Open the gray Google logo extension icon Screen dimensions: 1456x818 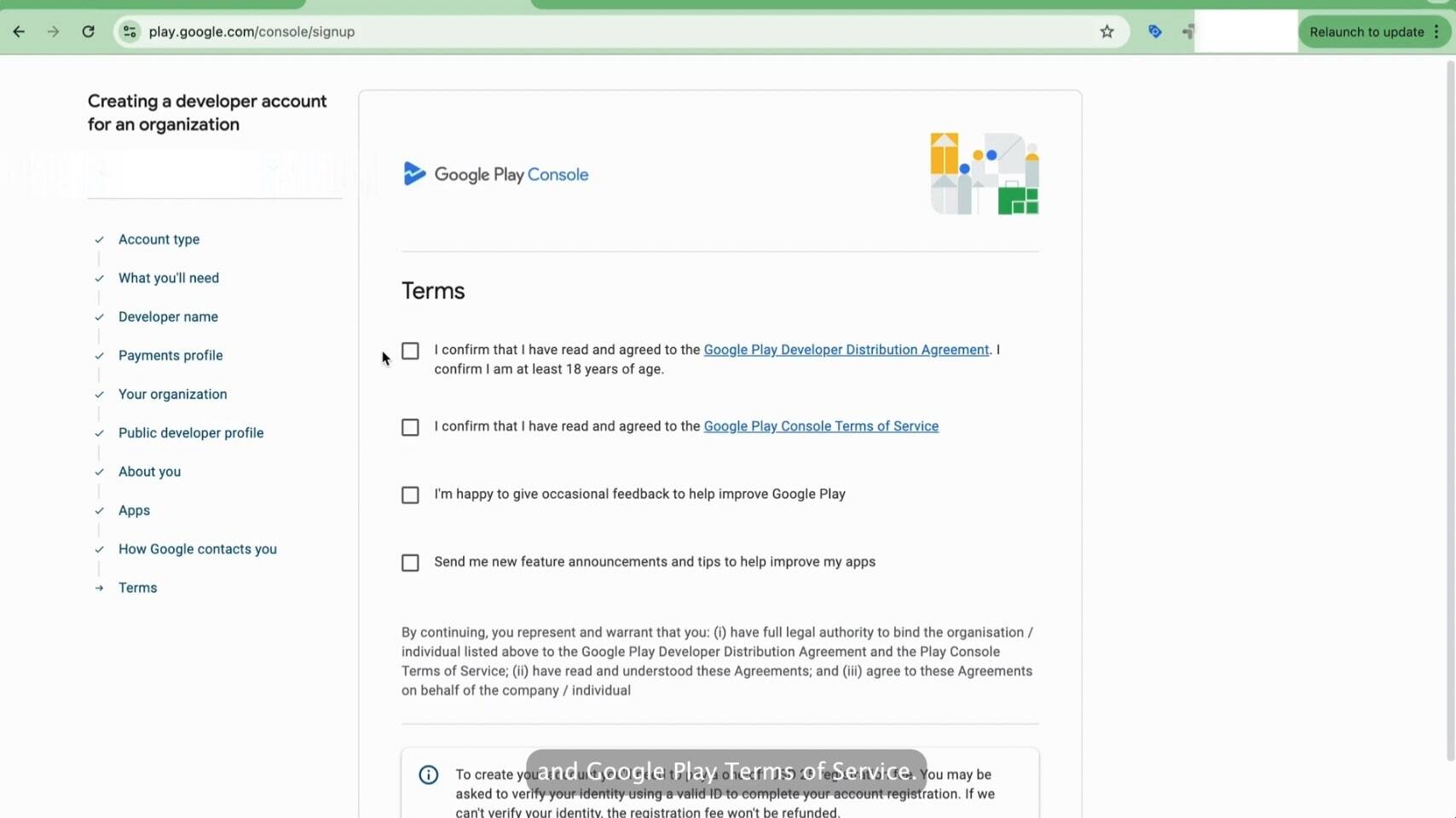point(1187,32)
